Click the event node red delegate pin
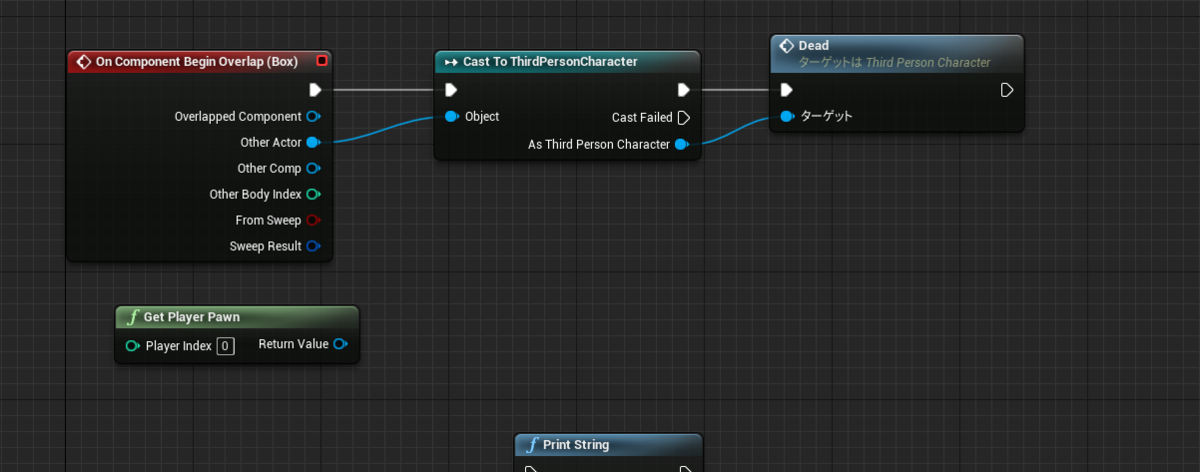 click(321, 61)
